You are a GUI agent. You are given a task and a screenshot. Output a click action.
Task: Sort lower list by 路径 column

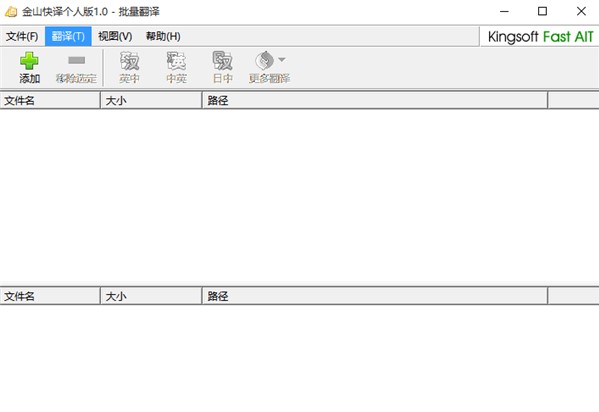pos(375,296)
